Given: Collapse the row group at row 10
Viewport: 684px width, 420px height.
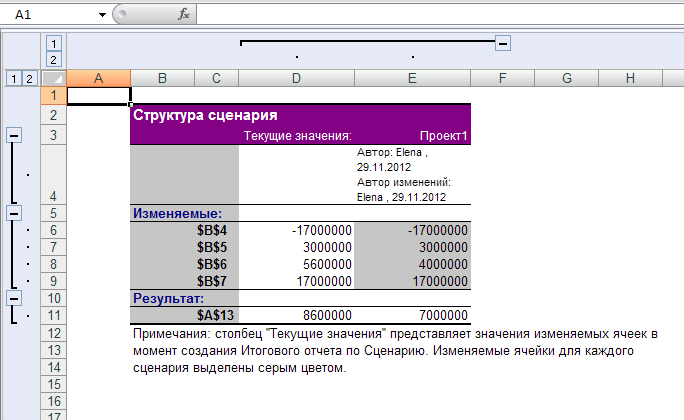Looking at the screenshot, I should [14, 299].
